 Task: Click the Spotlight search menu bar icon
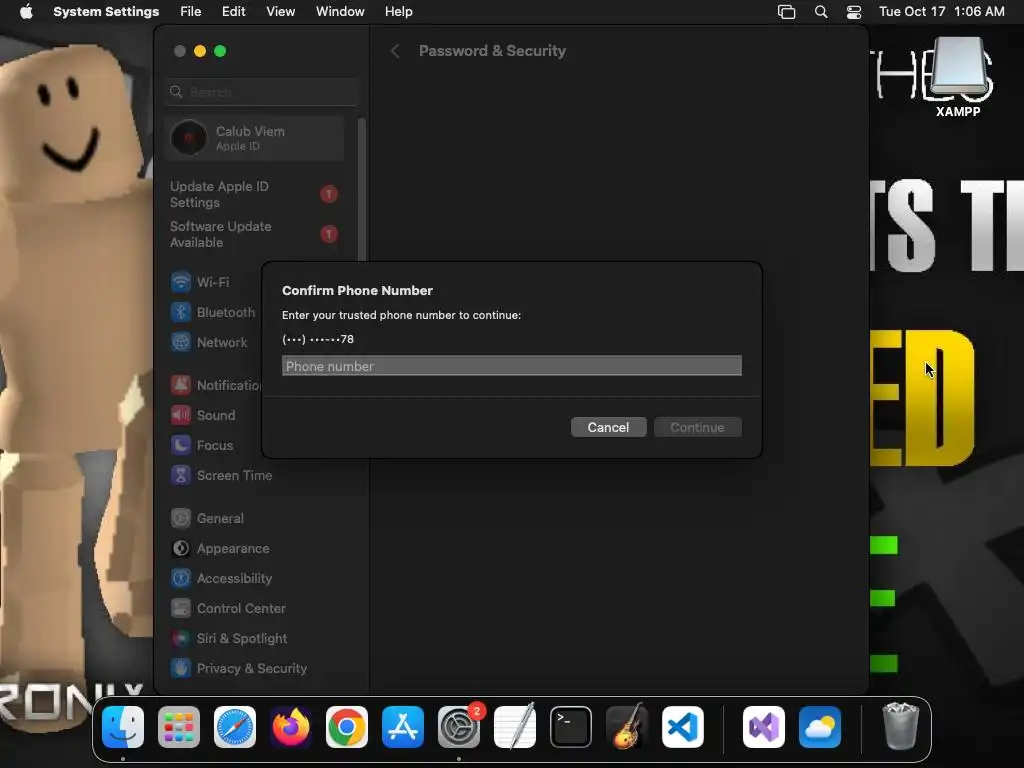[821, 12]
